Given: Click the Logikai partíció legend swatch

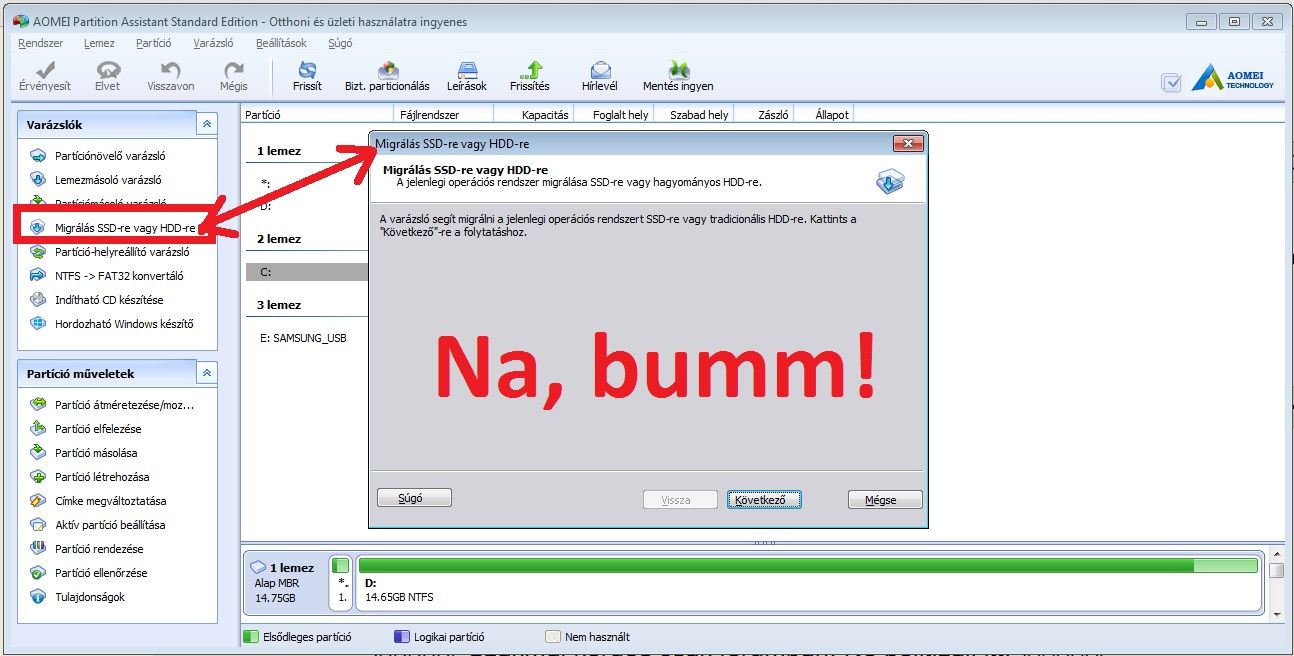Looking at the screenshot, I should (x=402, y=636).
